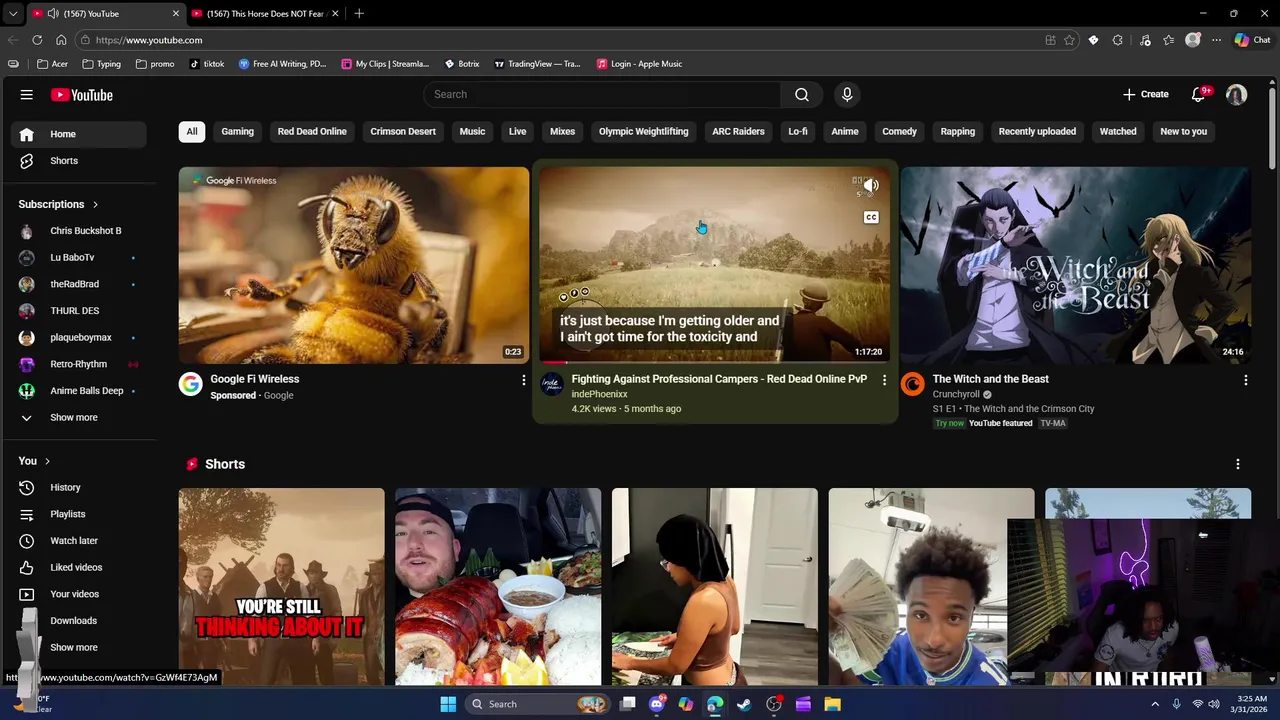Image resolution: width=1280 pixels, height=720 pixels.
Task: Start voice search with microphone icon
Action: coord(847,94)
